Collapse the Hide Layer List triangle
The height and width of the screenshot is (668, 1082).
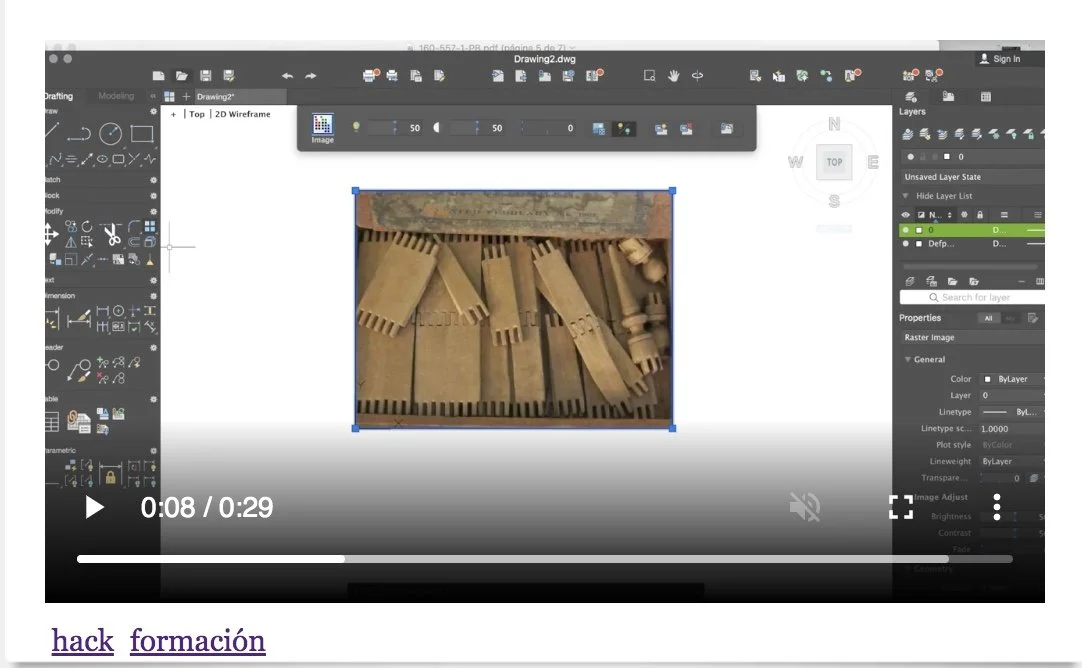pyautogui.click(x=906, y=196)
